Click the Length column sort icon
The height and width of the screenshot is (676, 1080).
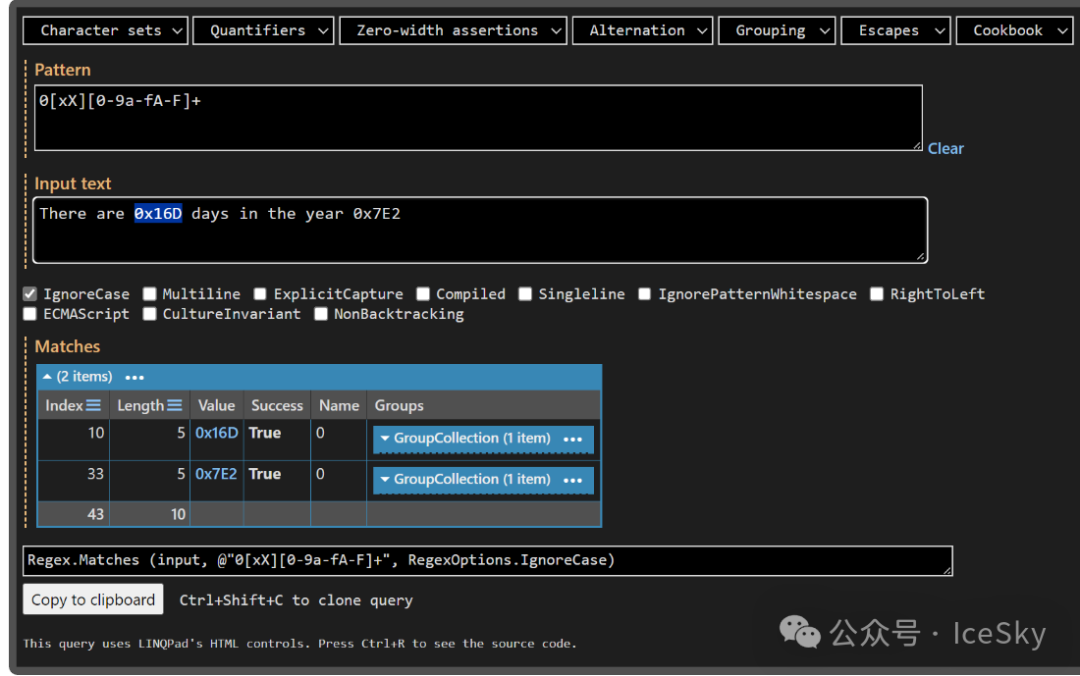(x=174, y=406)
